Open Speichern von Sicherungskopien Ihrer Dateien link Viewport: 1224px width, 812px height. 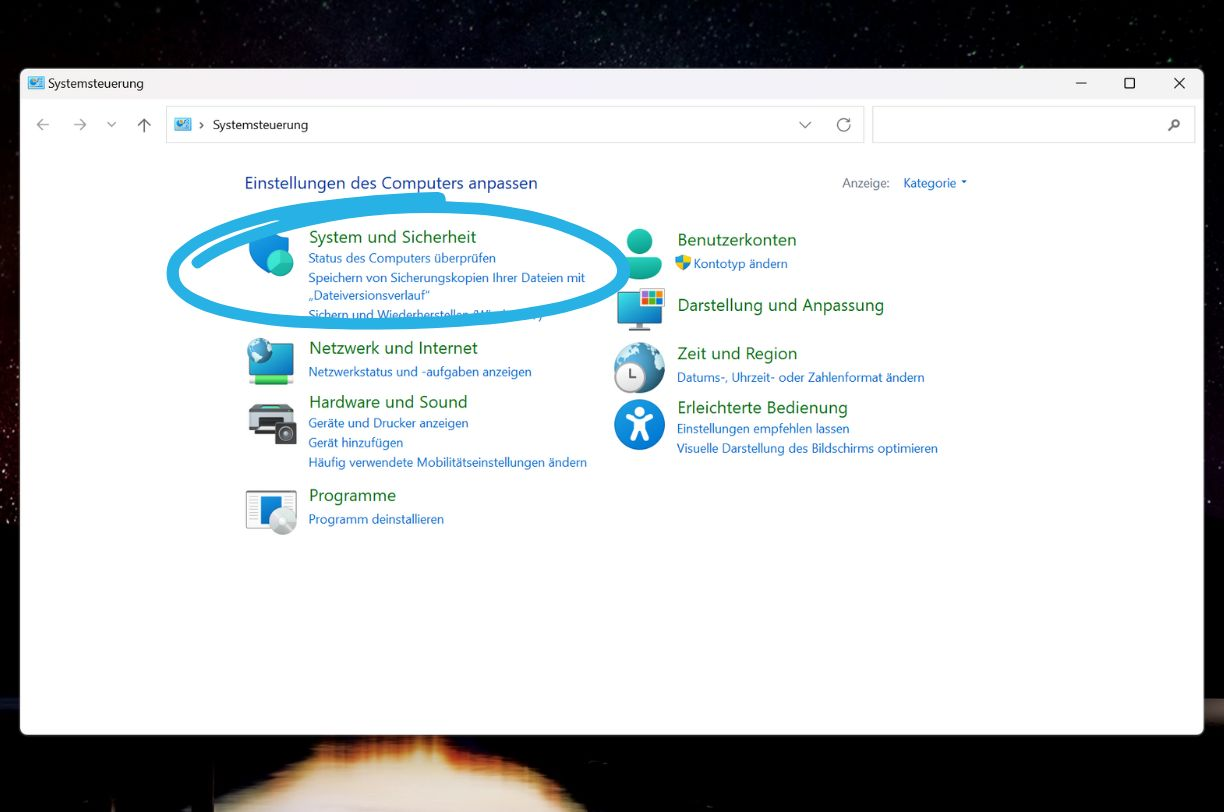446,286
